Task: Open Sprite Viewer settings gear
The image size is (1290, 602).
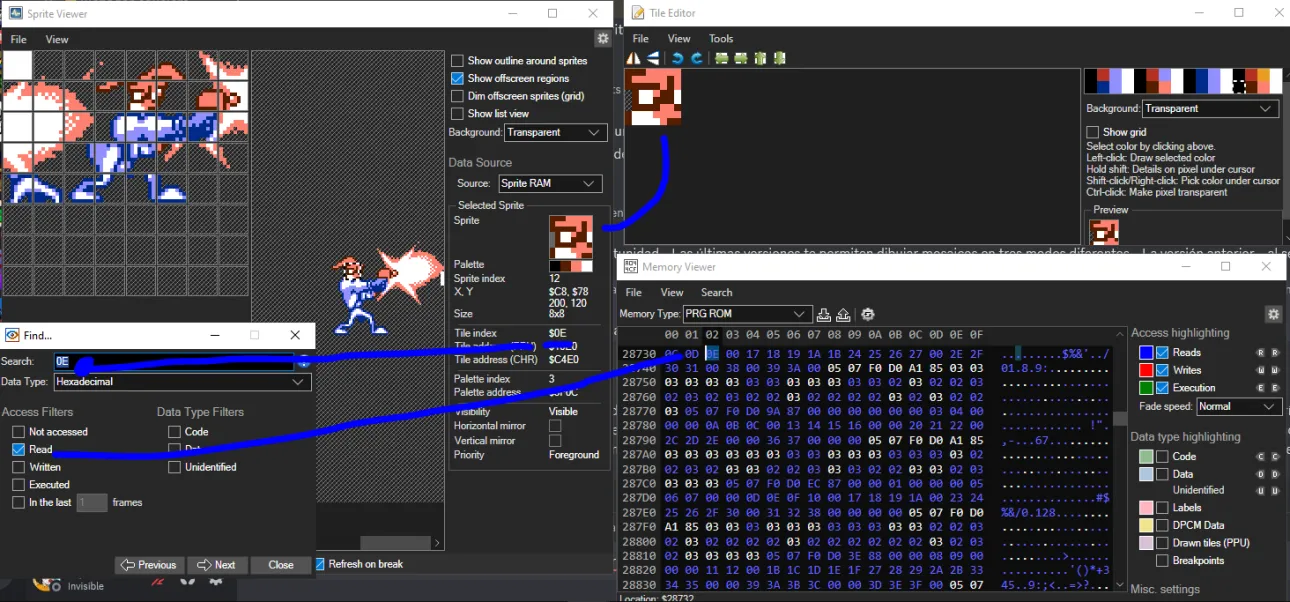Action: click(x=602, y=39)
